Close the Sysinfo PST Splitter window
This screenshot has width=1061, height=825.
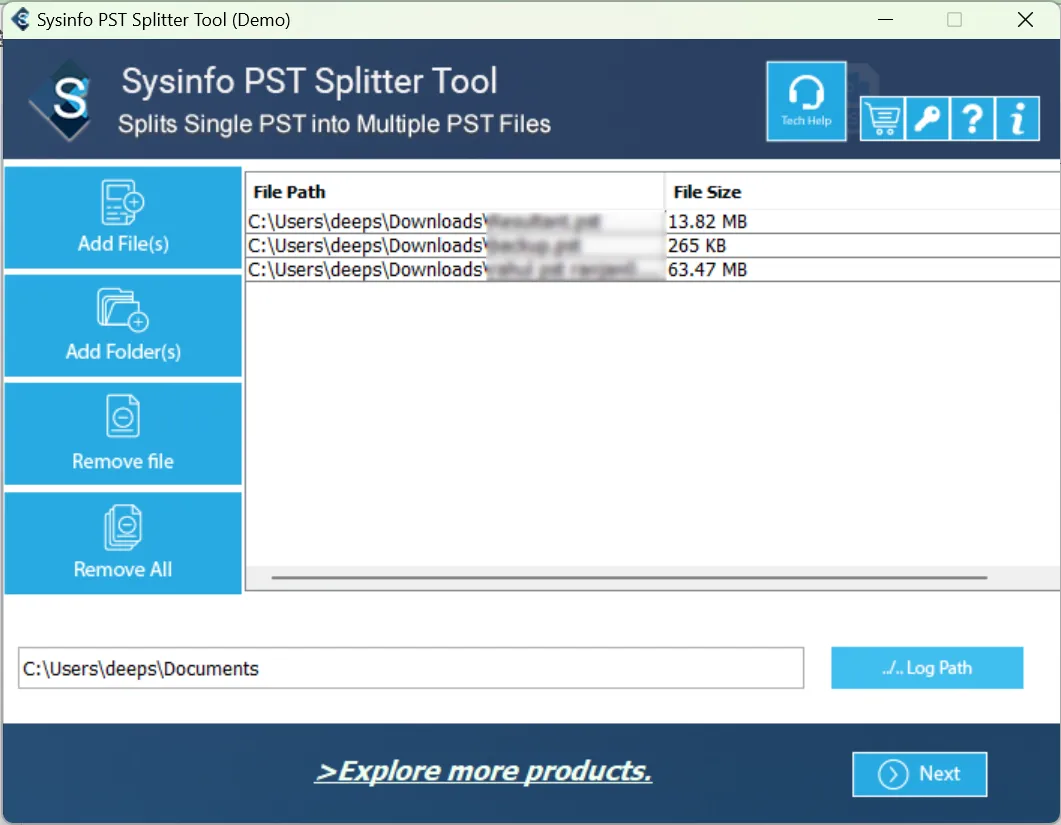coord(1025,20)
